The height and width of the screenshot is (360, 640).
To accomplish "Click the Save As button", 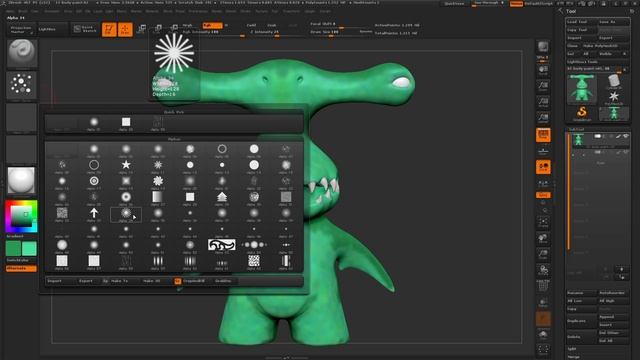I will [x=613, y=22].
